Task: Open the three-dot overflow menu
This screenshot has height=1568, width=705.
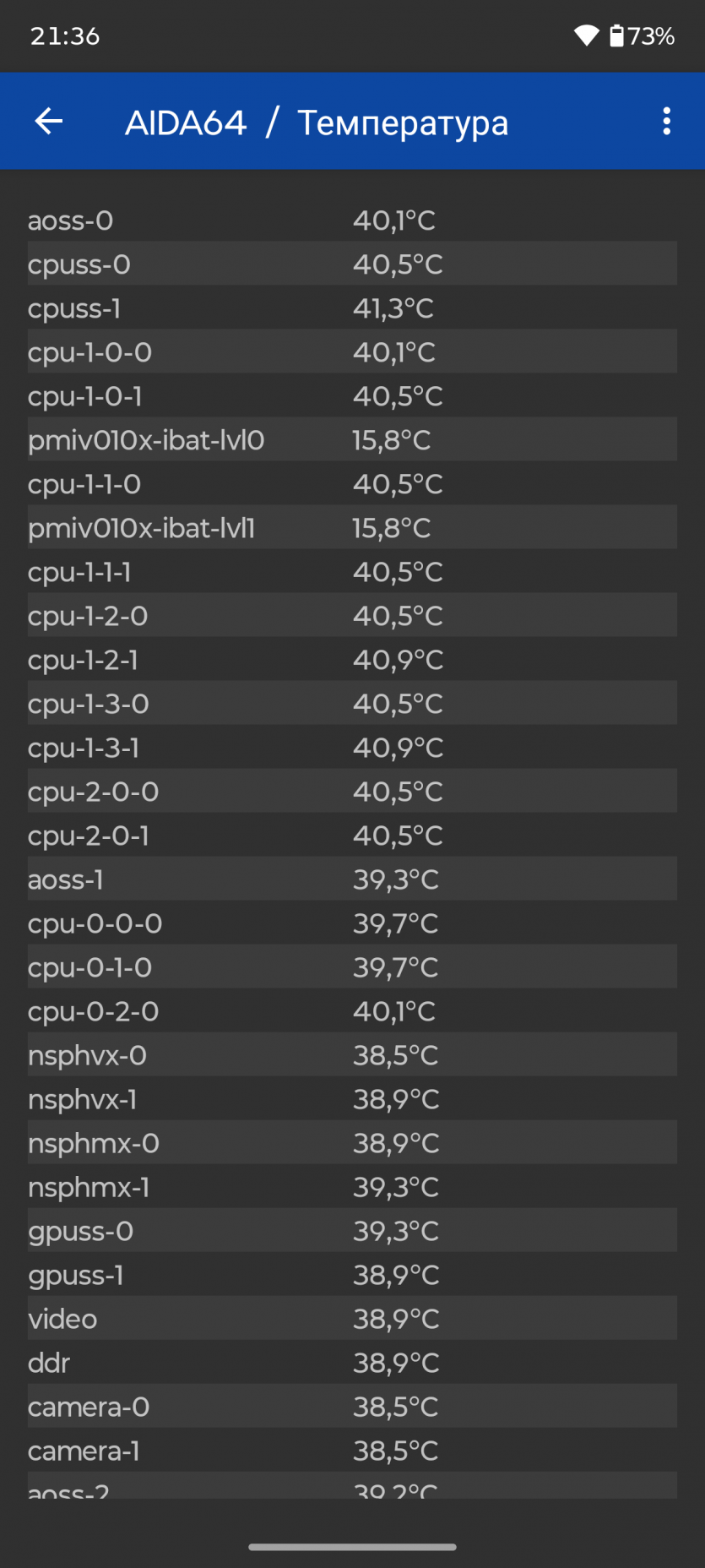Action: click(x=667, y=122)
